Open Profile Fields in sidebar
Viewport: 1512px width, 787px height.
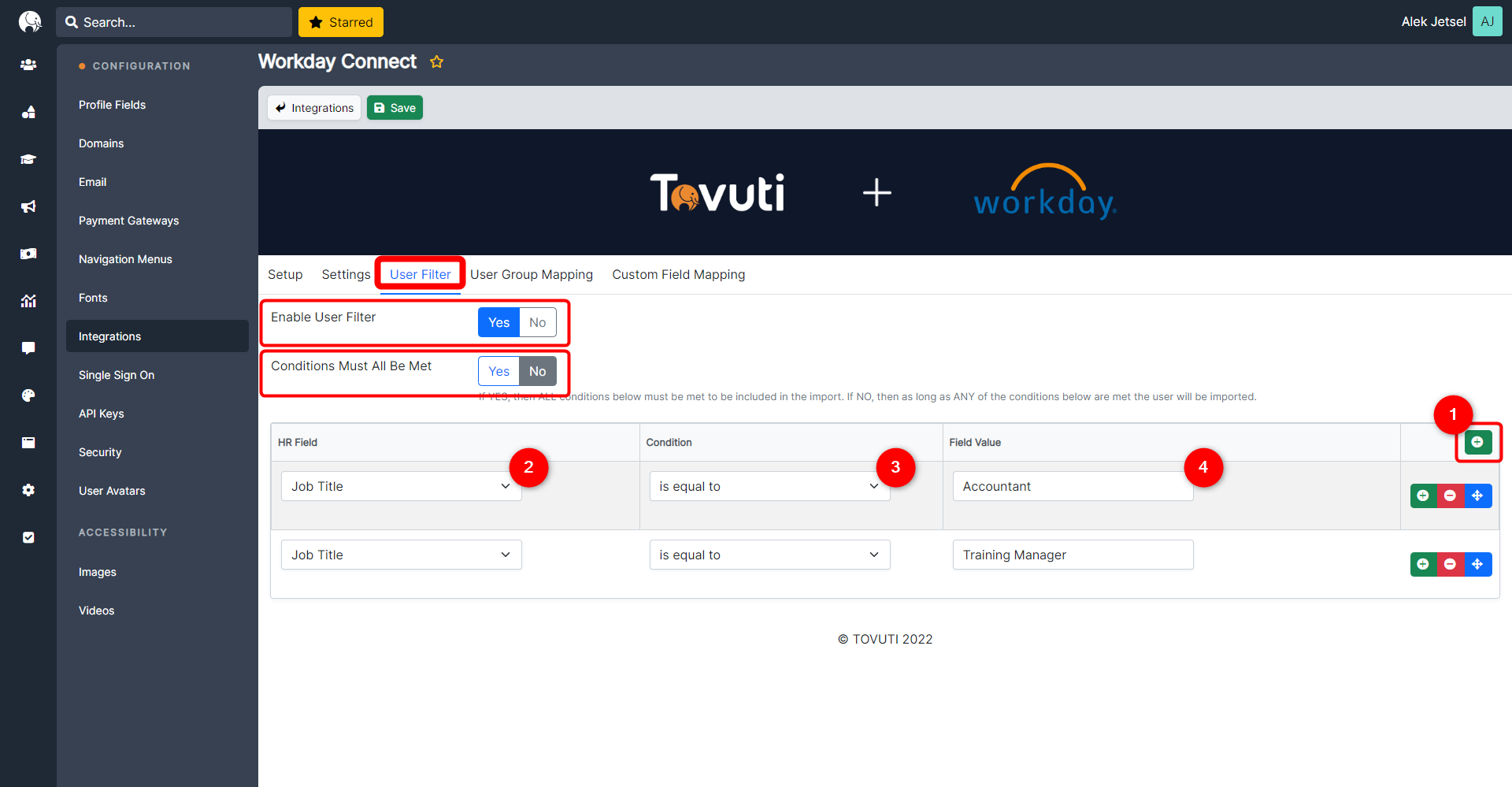point(157,105)
